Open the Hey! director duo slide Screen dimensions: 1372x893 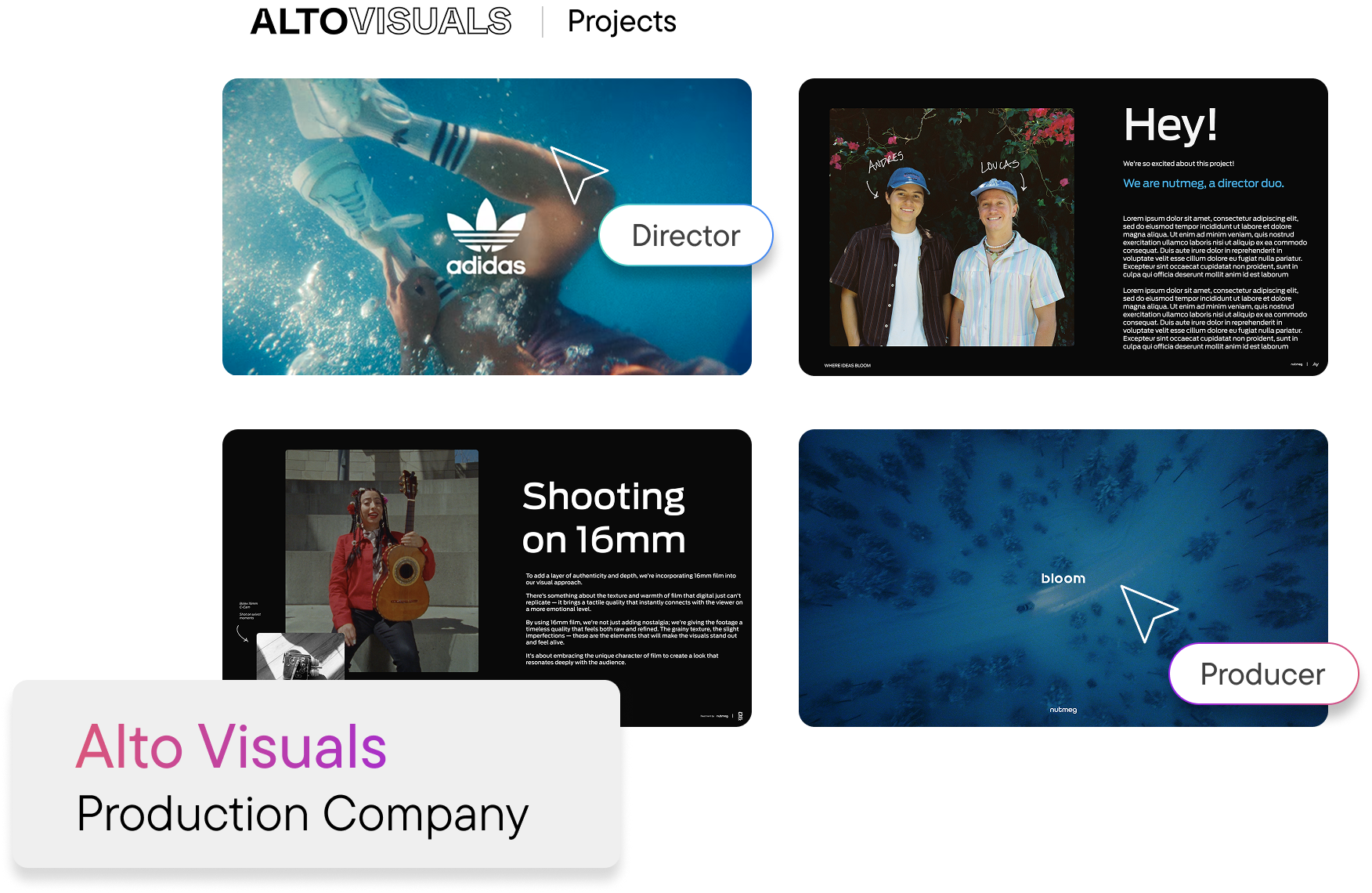tap(1063, 226)
